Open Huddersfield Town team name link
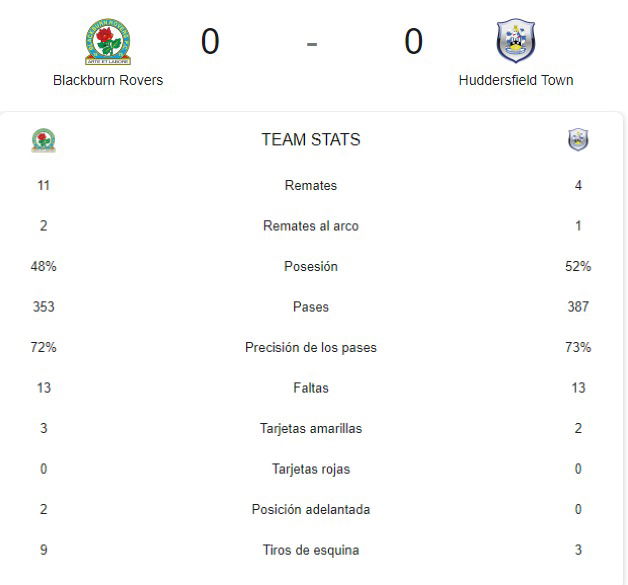 pos(516,80)
